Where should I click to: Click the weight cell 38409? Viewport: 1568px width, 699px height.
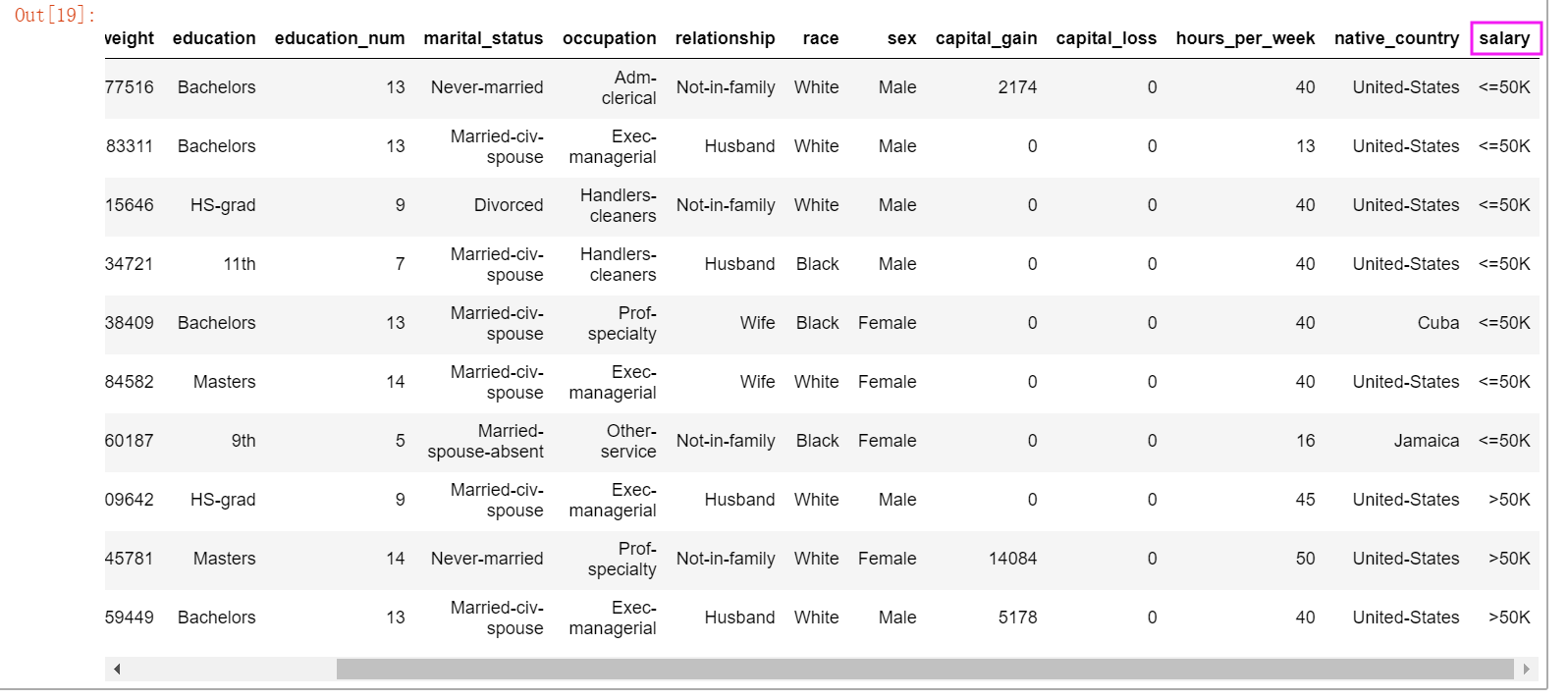click(x=130, y=323)
